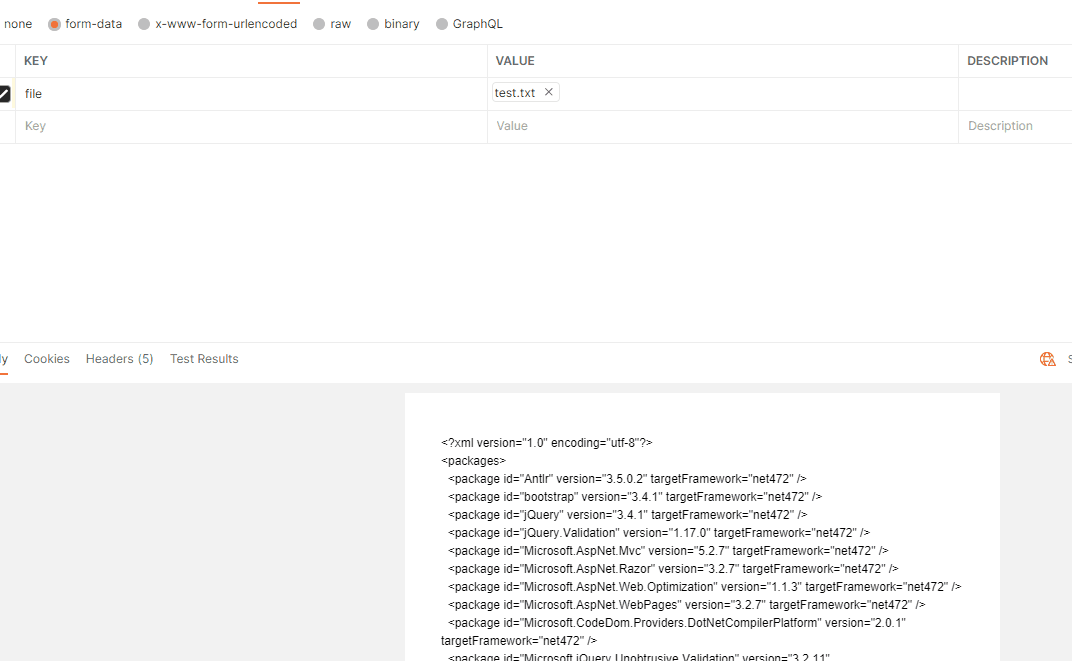
Task: Click the DESCRIPTION column header
Action: [x=1007, y=61]
